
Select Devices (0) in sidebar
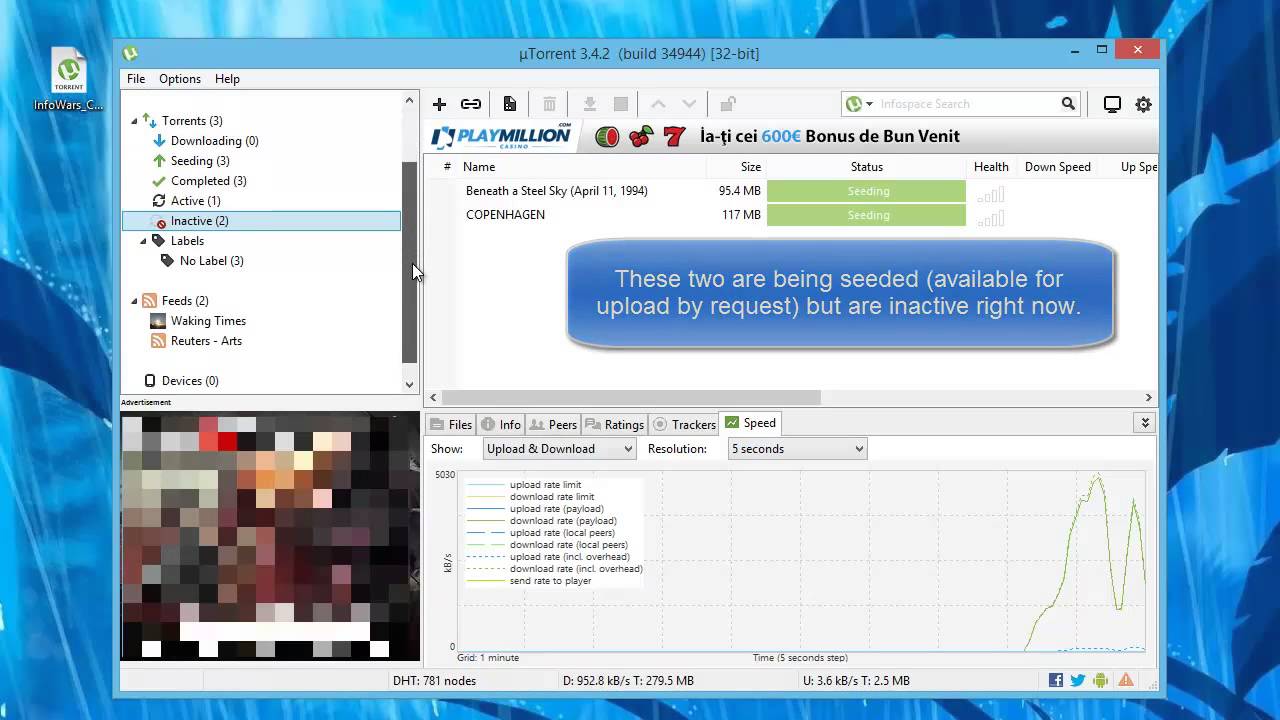(189, 381)
